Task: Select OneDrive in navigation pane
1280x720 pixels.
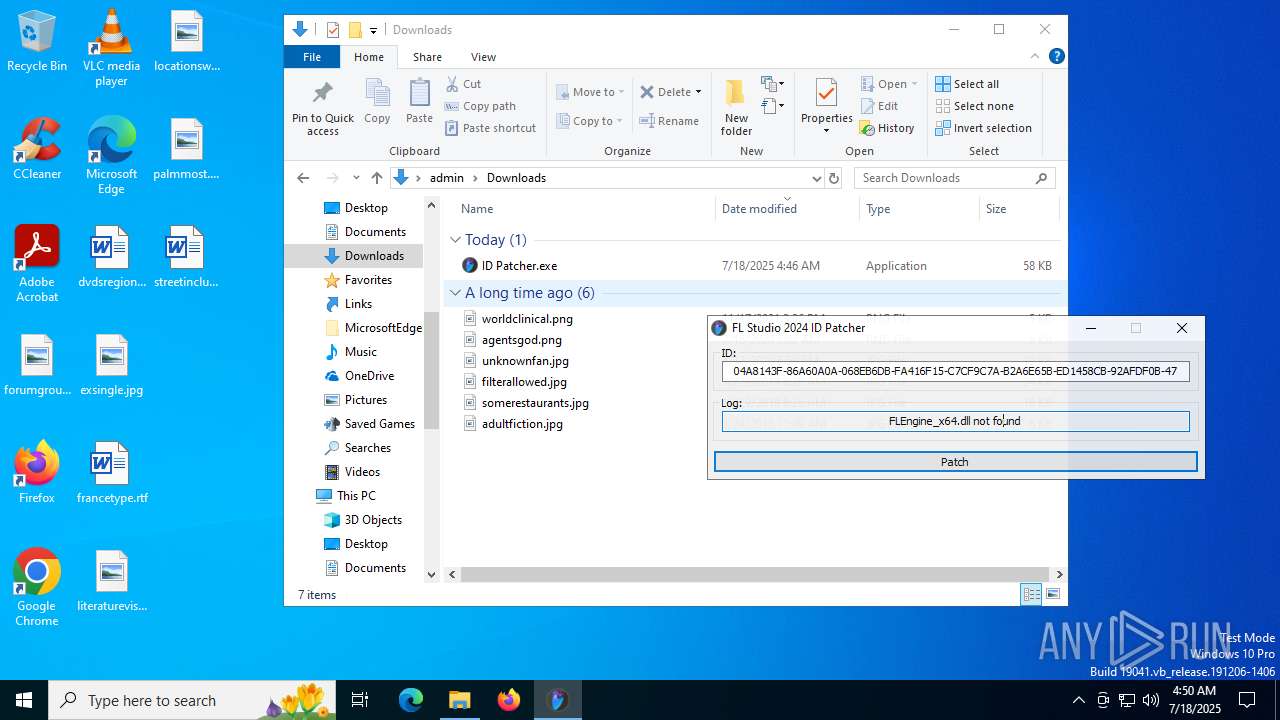Action: coord(359,376)
